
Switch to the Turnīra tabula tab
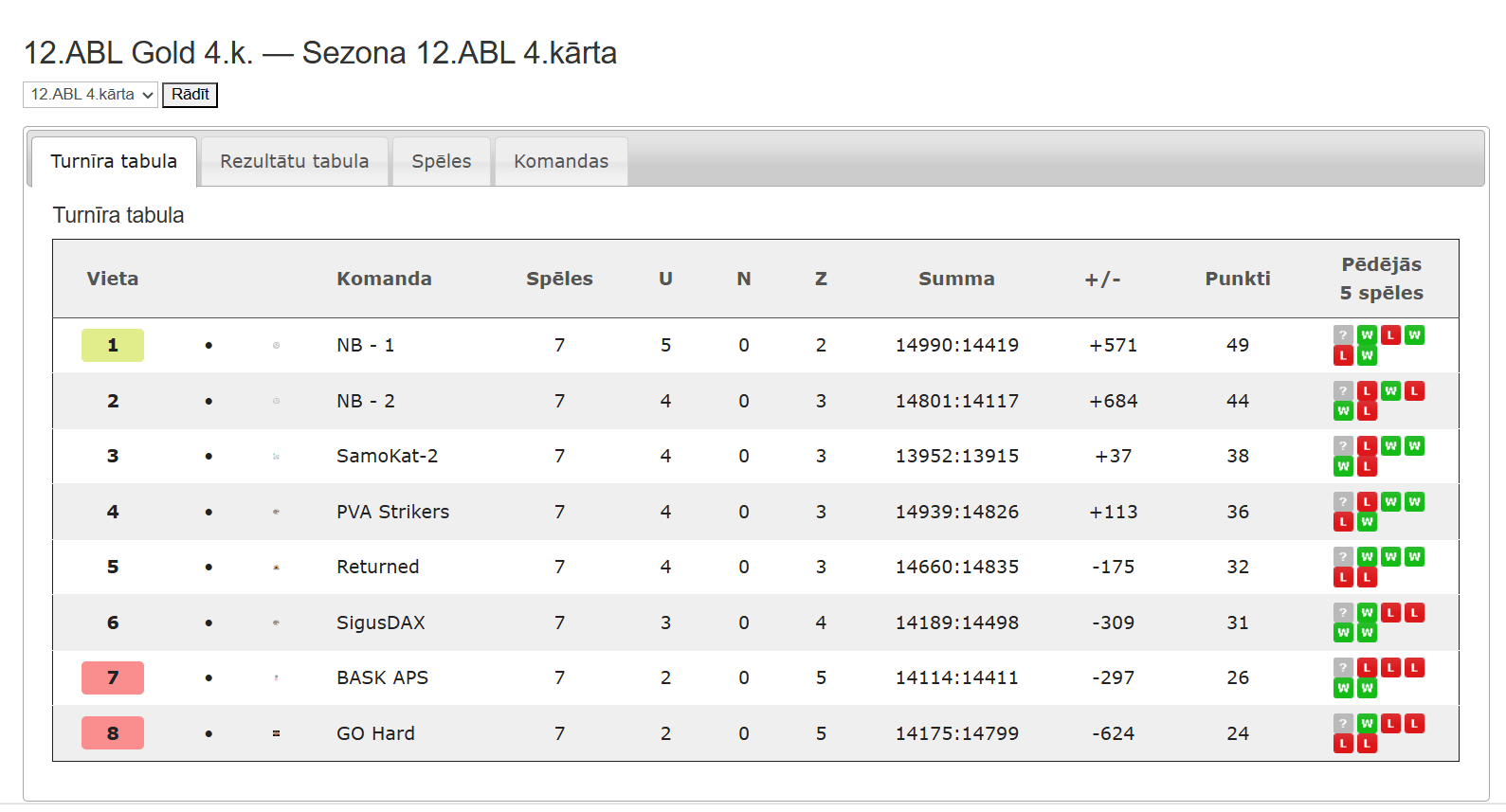coord(114,161)
